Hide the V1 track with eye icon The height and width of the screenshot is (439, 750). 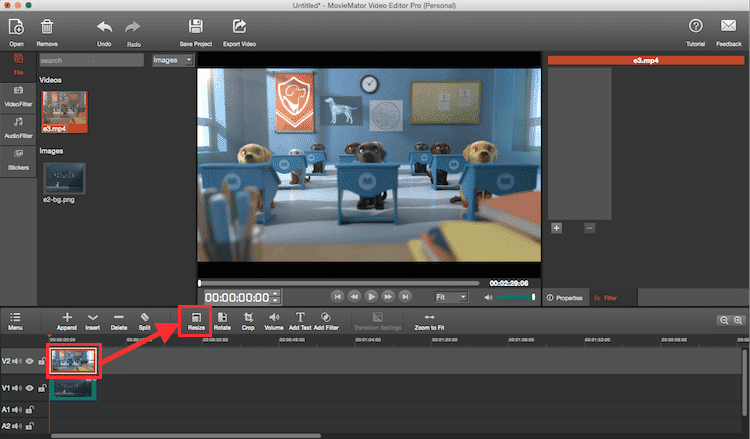tap(30, 388)
